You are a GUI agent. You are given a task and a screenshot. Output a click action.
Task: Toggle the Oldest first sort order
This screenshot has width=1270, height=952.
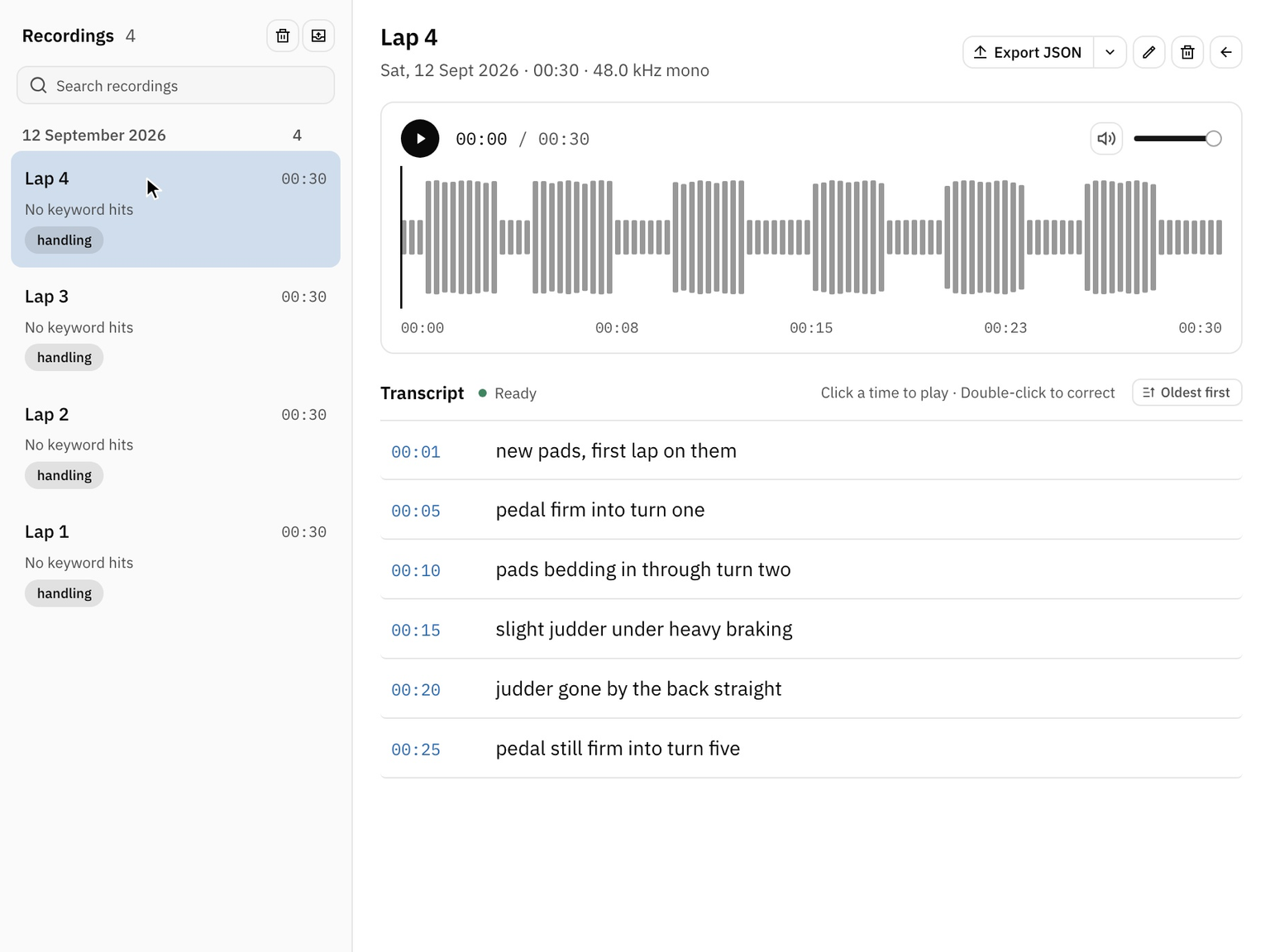[x=1186, y=393]
